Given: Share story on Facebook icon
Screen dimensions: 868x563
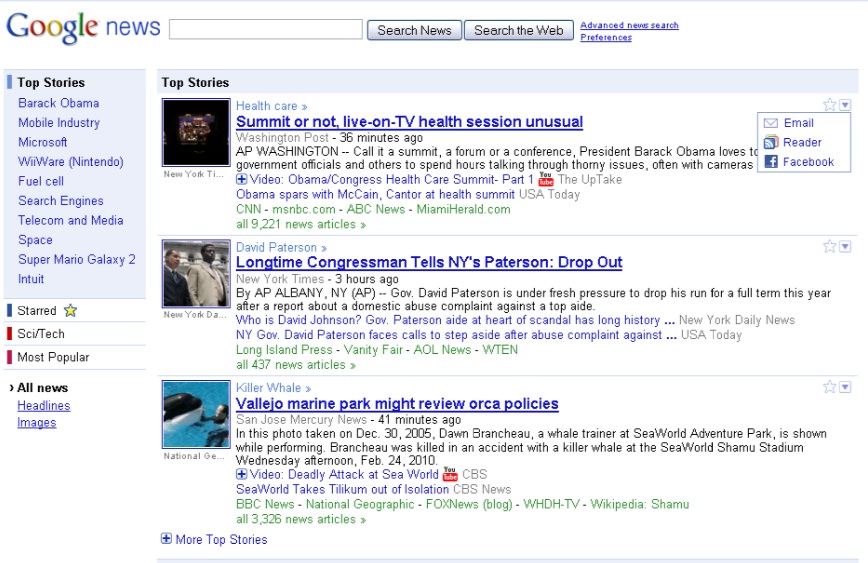Looking at the screenshot, I should coord(771,162).
